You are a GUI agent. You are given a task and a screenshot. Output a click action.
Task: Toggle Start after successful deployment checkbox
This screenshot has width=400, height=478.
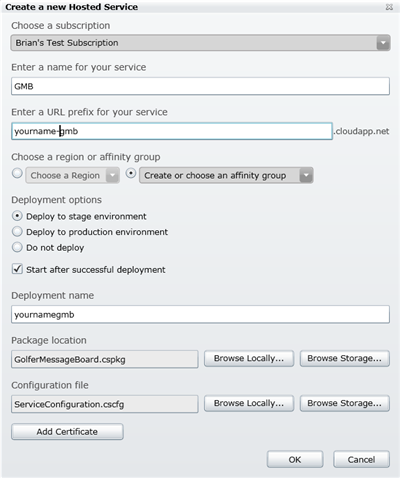[x=17, y=269]
